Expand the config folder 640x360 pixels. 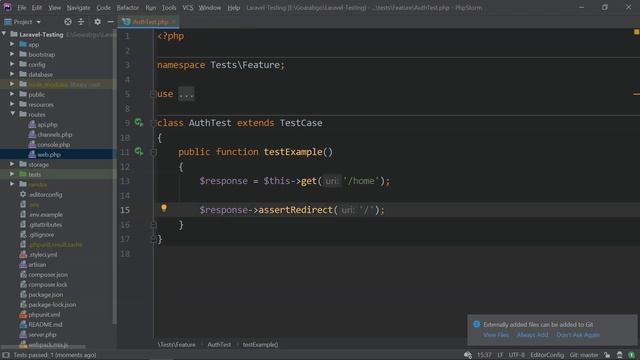(x=12, y=64)
